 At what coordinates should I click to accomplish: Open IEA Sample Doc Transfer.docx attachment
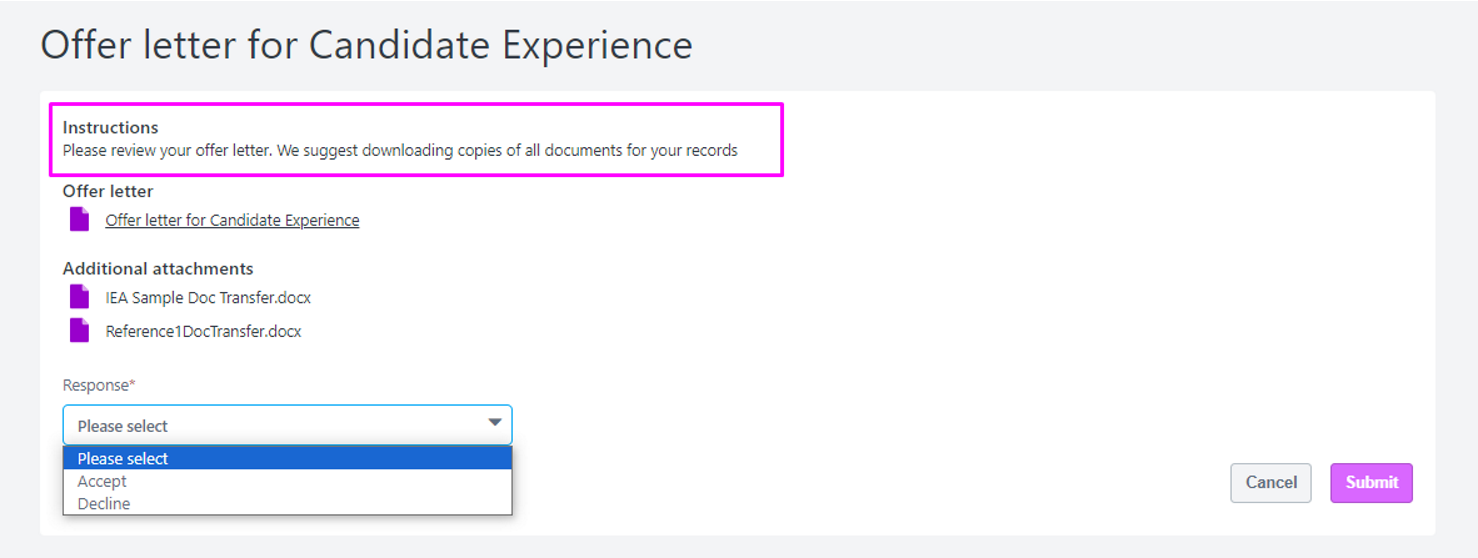pyautogui.click(x=208, y=298)
